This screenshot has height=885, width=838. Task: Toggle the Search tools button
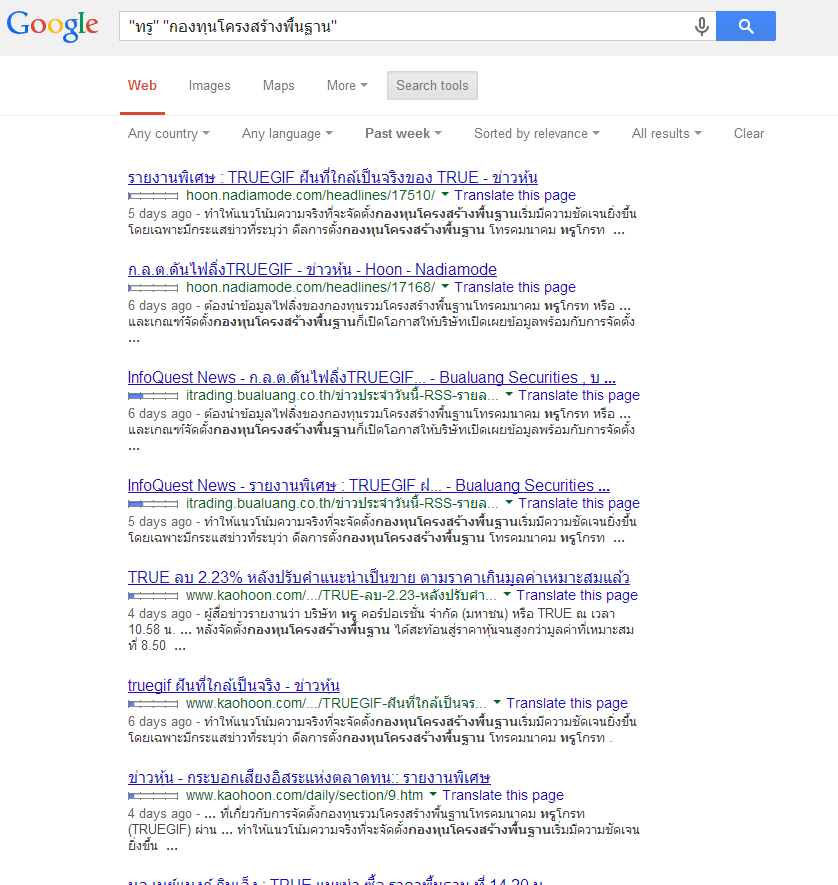pos(432,85)
